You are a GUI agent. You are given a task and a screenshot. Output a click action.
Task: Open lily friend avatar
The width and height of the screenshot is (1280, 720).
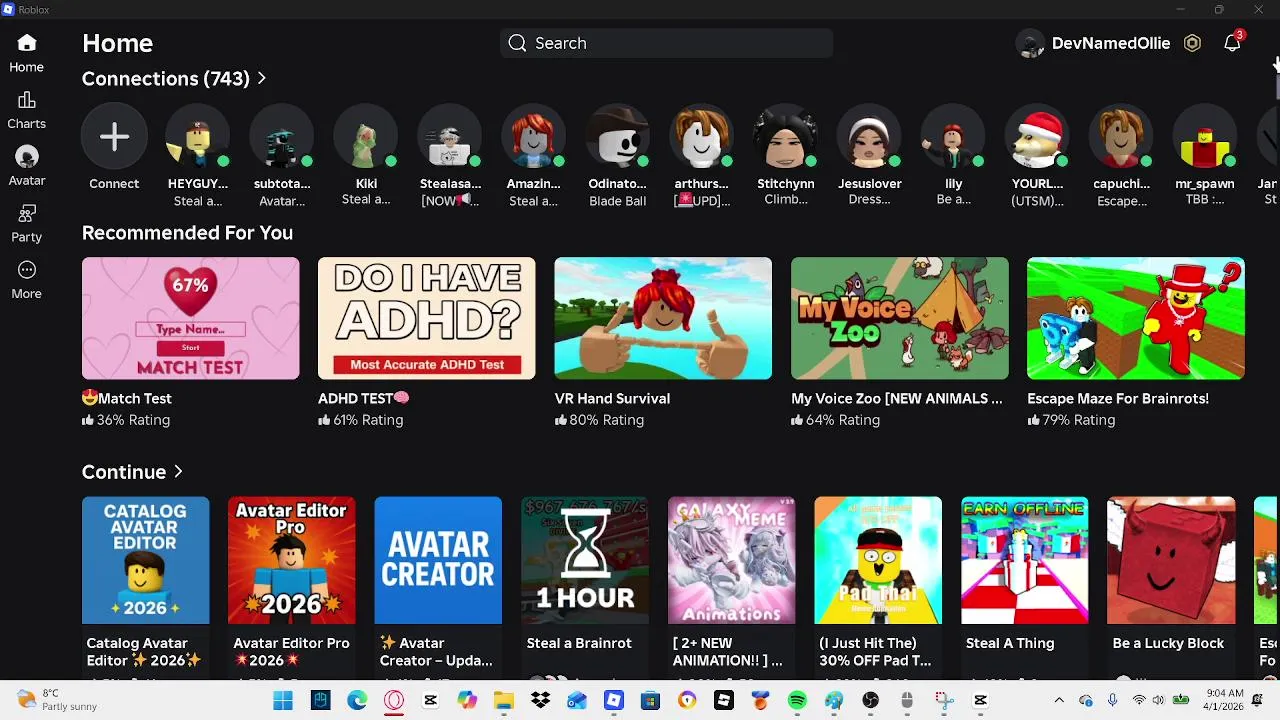coord(954,137)
